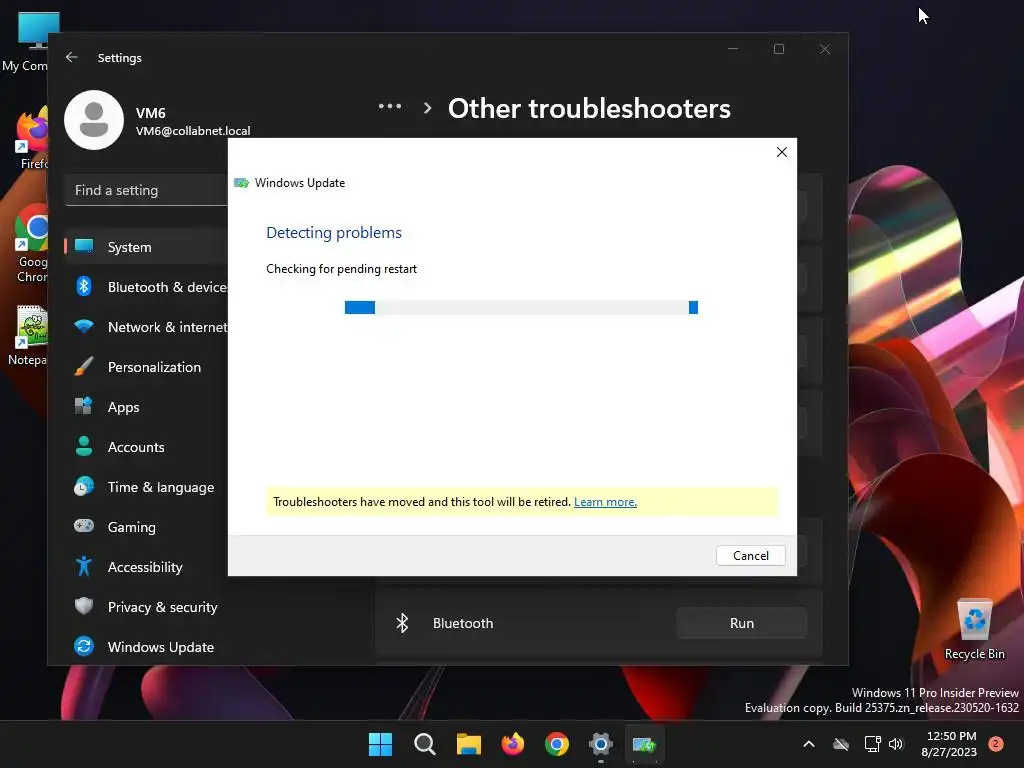
Task: Open the Windows Start menu
Action: click(380, 744)
